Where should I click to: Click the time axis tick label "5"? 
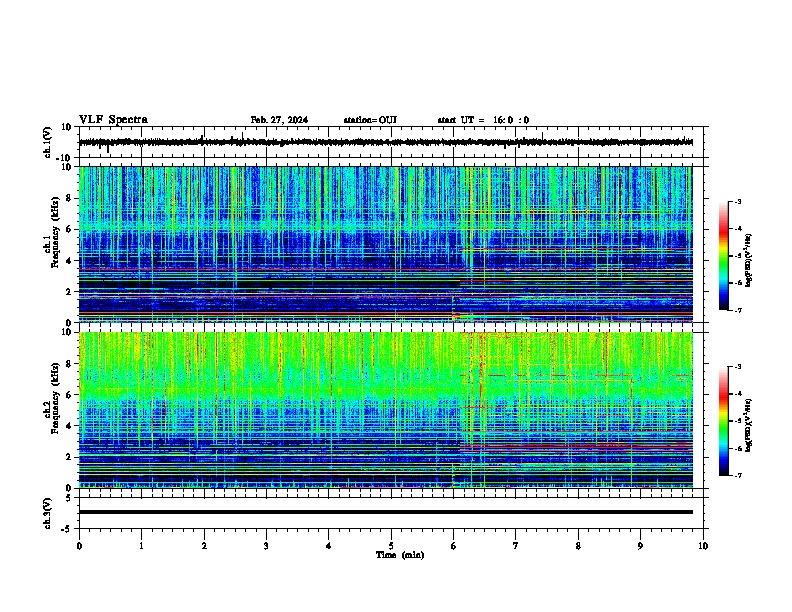pyautogui.click(x=391, y=546)
